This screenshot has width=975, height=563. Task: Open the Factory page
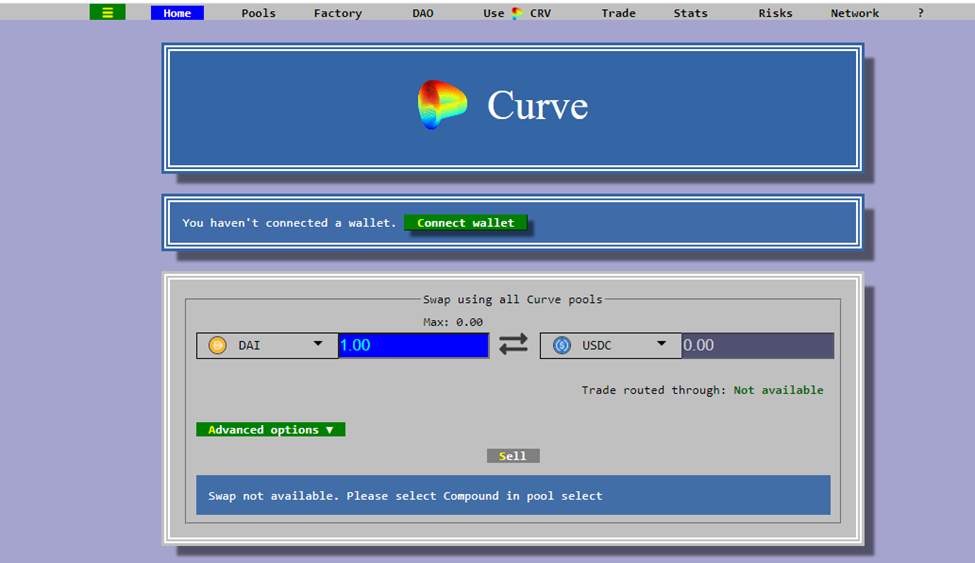click(338, 13)
